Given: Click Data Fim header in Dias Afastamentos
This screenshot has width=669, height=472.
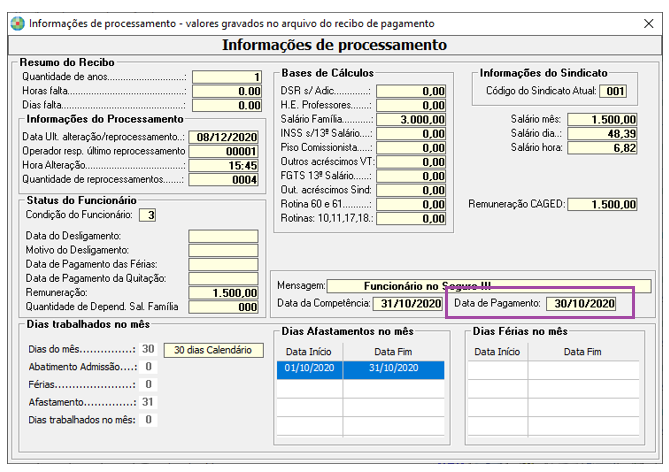Looking at the screenshot, I should click(x=393, y=352).
